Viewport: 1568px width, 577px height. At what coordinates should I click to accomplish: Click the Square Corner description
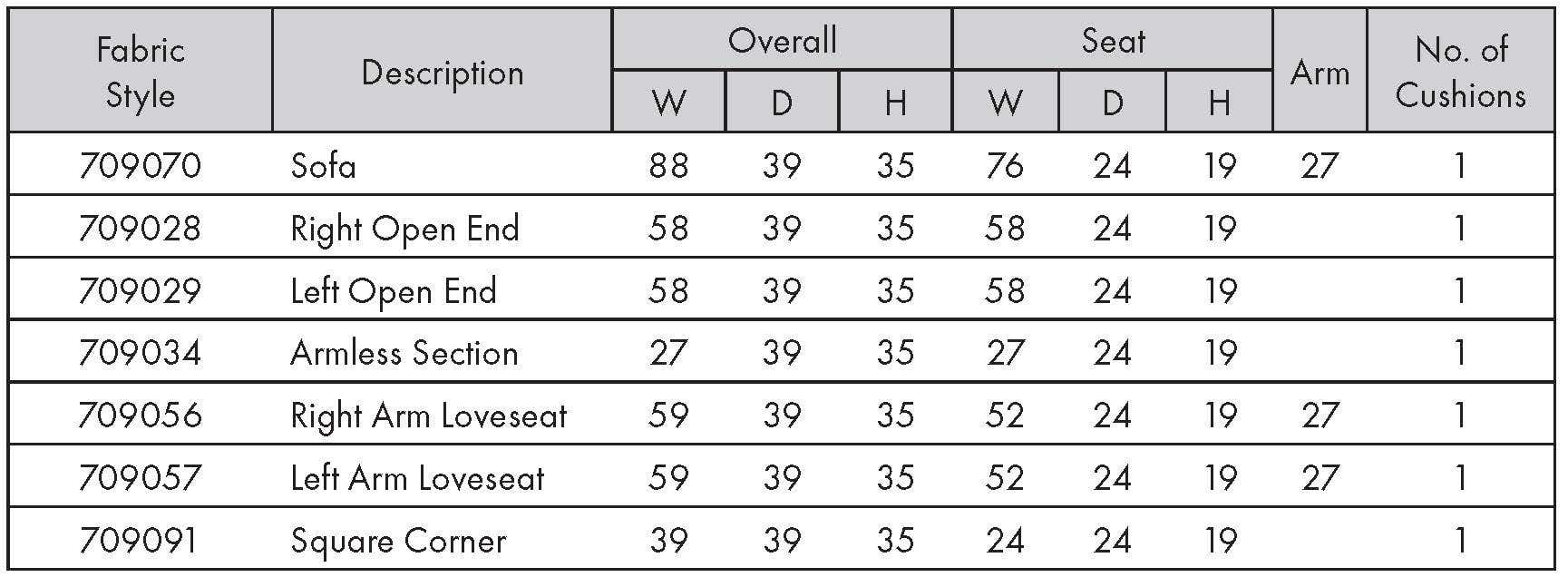coord(398,541)
